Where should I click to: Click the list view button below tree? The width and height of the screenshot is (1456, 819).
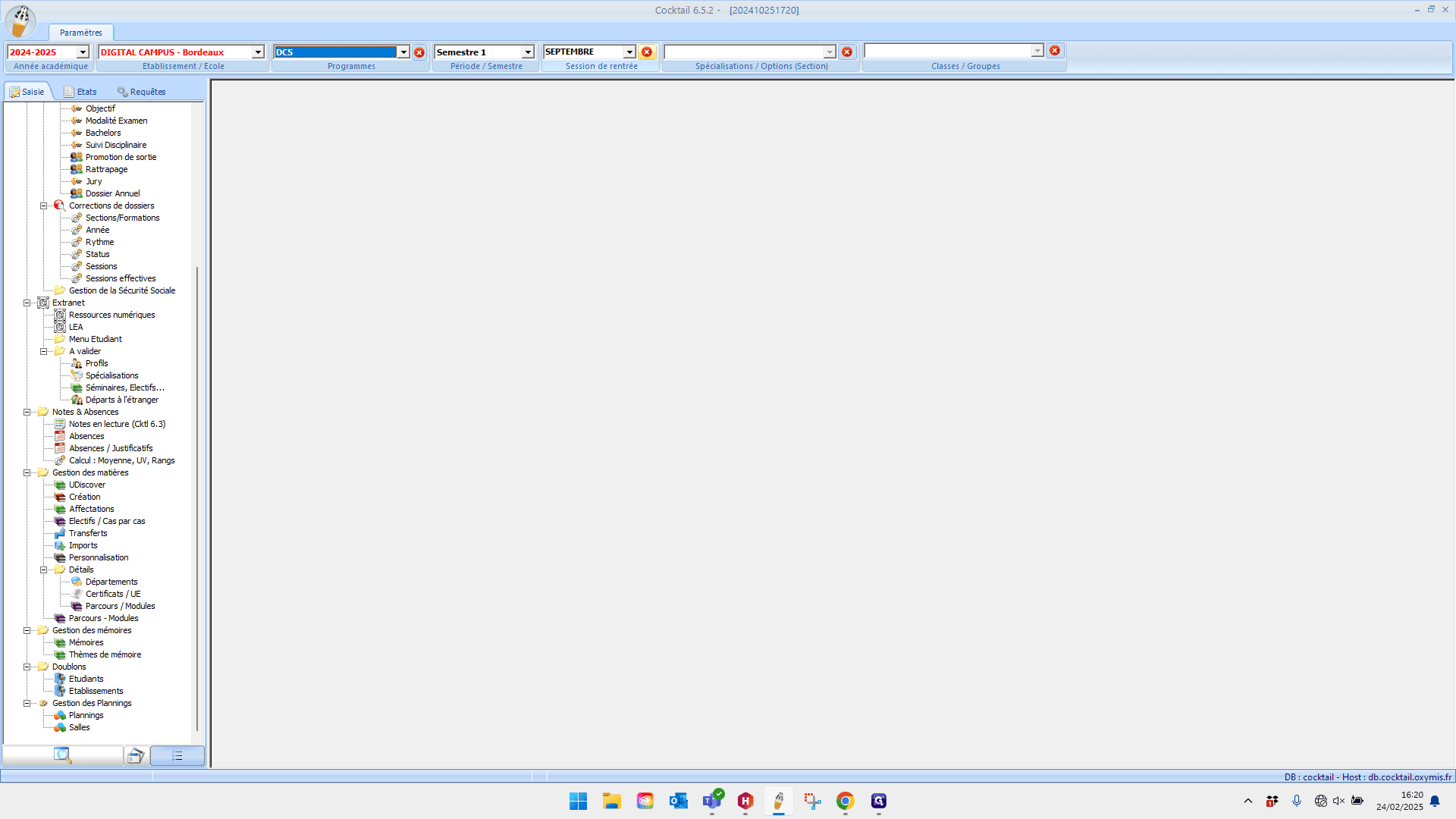coord(177,755)
